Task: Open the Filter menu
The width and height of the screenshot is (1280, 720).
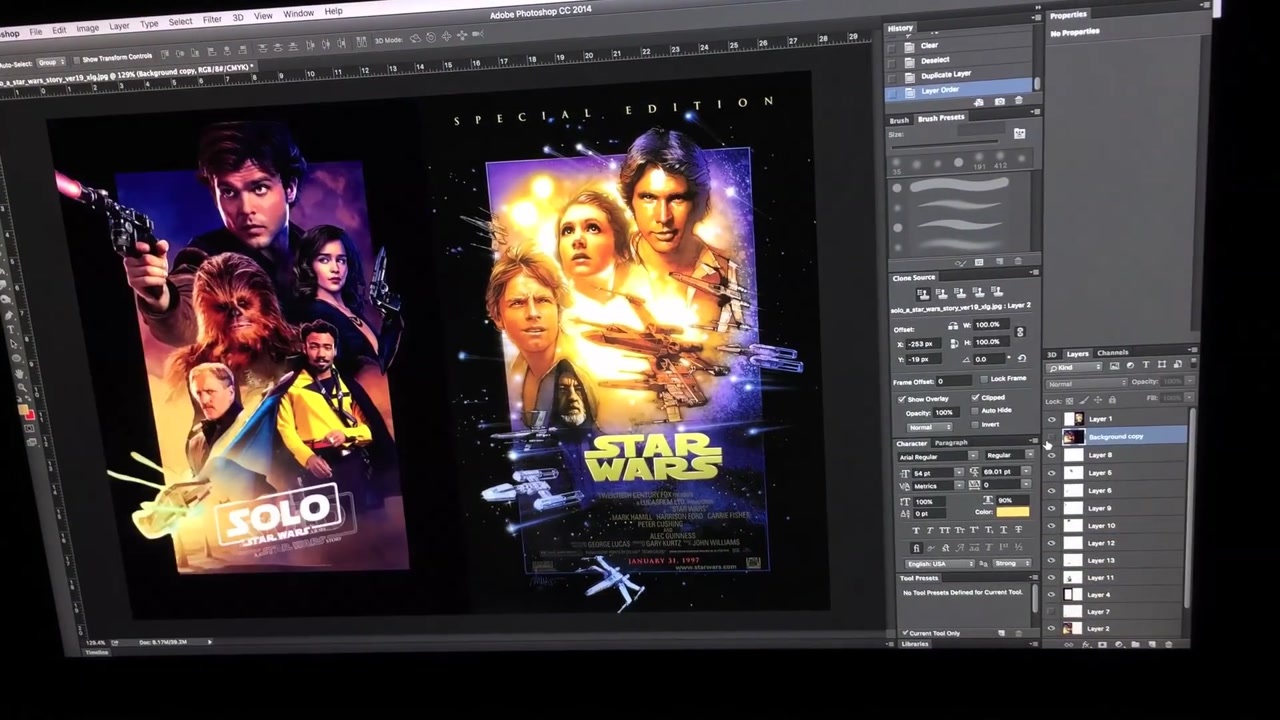Action: (212, 20)
